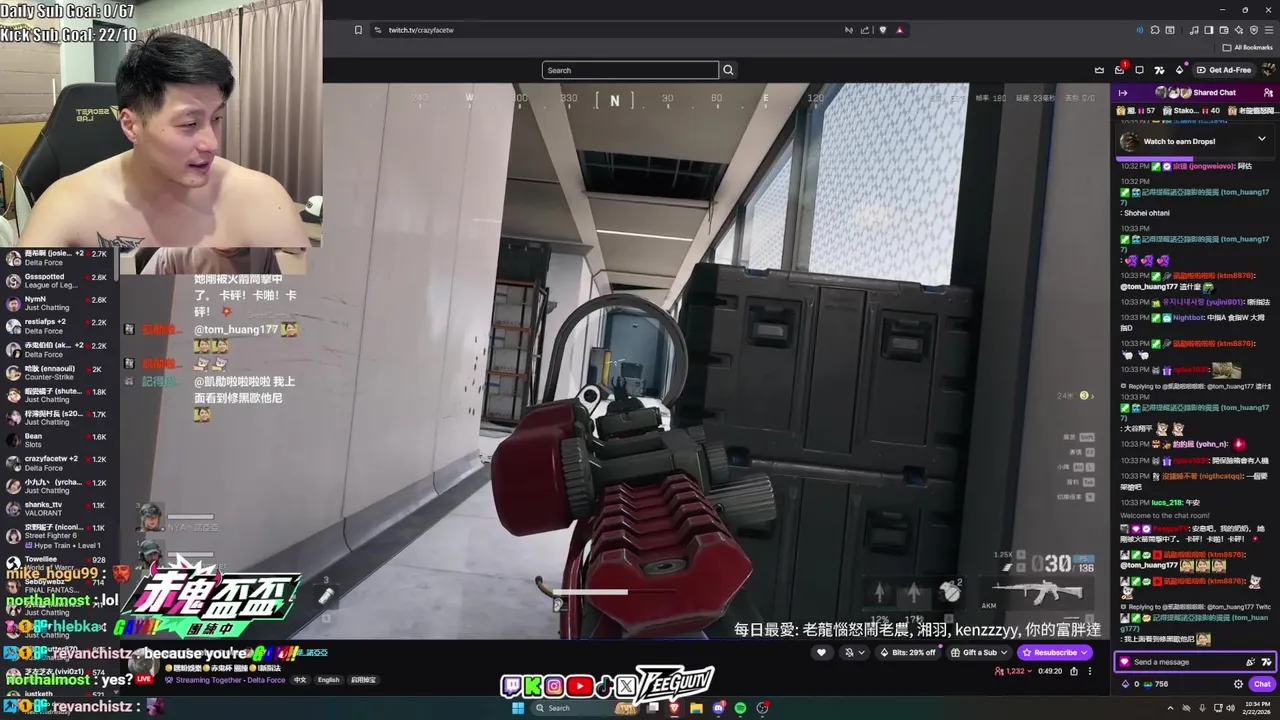
Task: Open All Bookmarks folder
Action: coord(1247,48)
